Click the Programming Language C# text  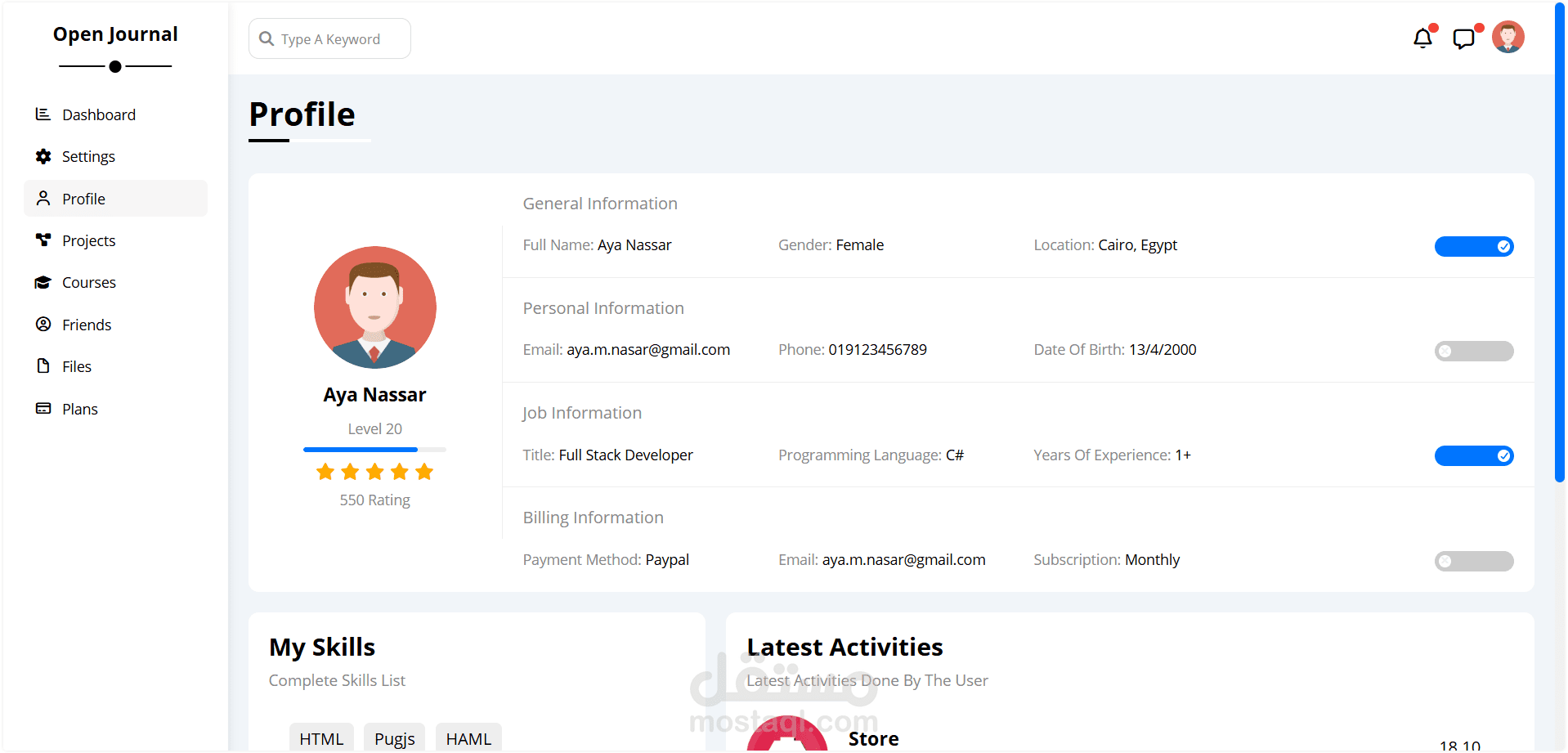coord(871,455)
